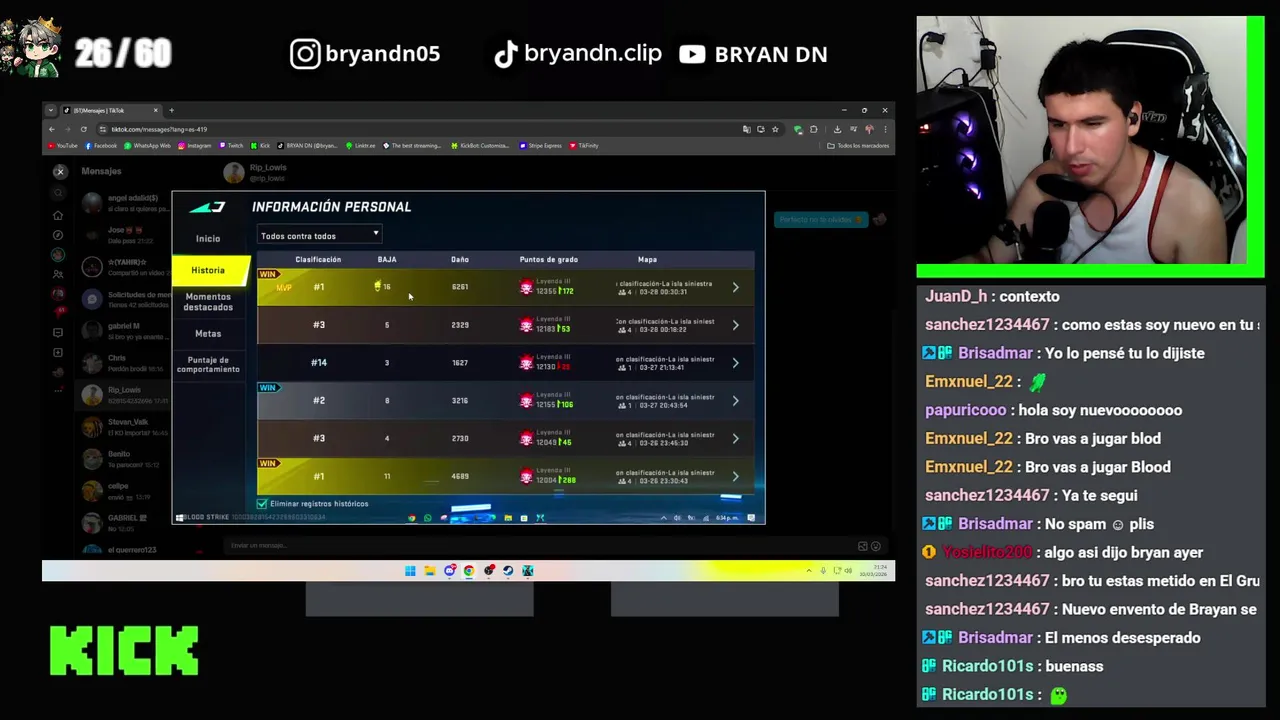Go to TikTok Home via sidebar icon
This screenshot has height=720, width=1280.
58,216
